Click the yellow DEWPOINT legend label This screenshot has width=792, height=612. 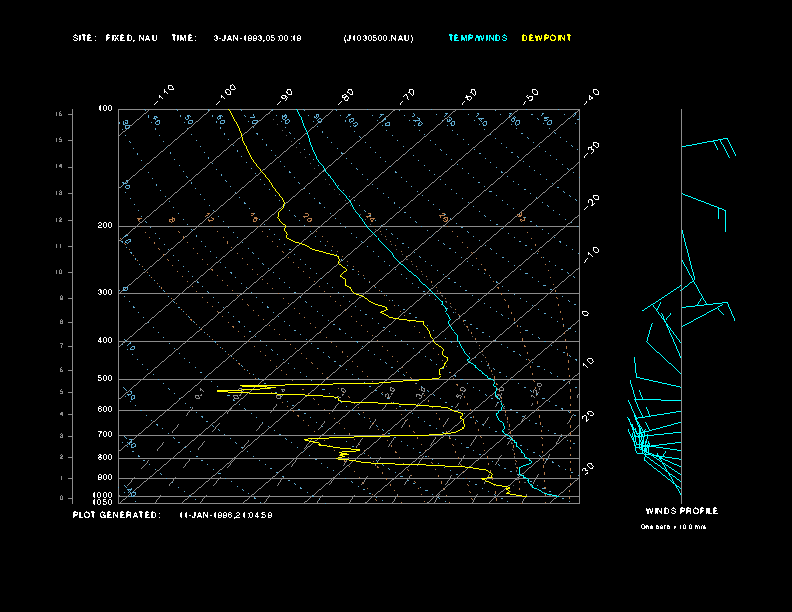pos(547,38)
